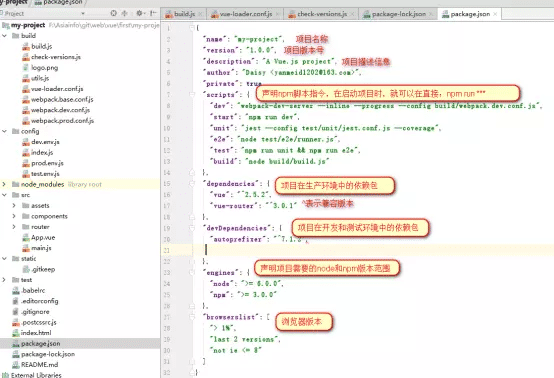Screen dimensions: 554x378
Task: Click the "autoprefixer" key on line 20
Action: pyautogui.click(x=237, y=239)
